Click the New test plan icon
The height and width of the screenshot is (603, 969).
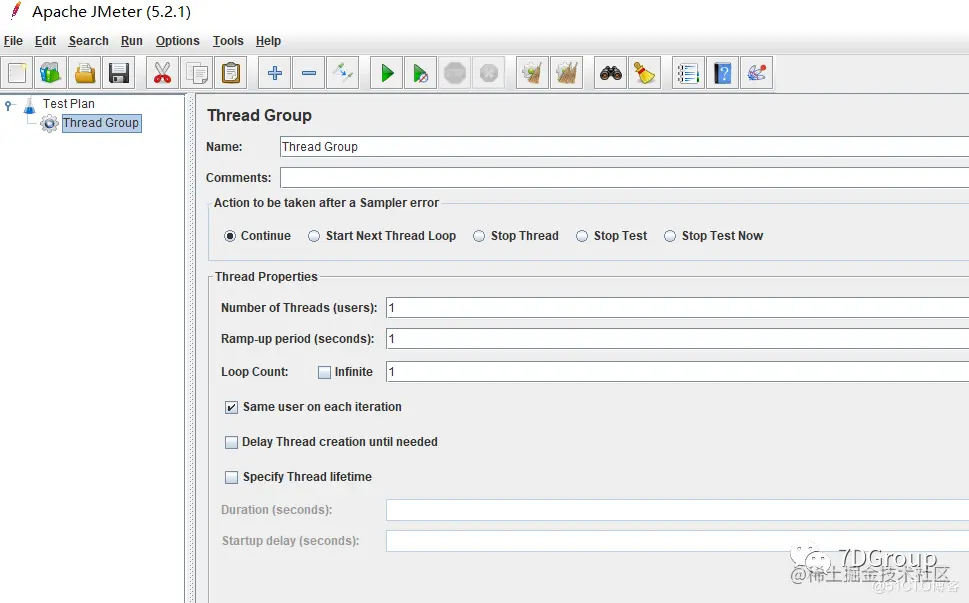(x=17, y=73)
